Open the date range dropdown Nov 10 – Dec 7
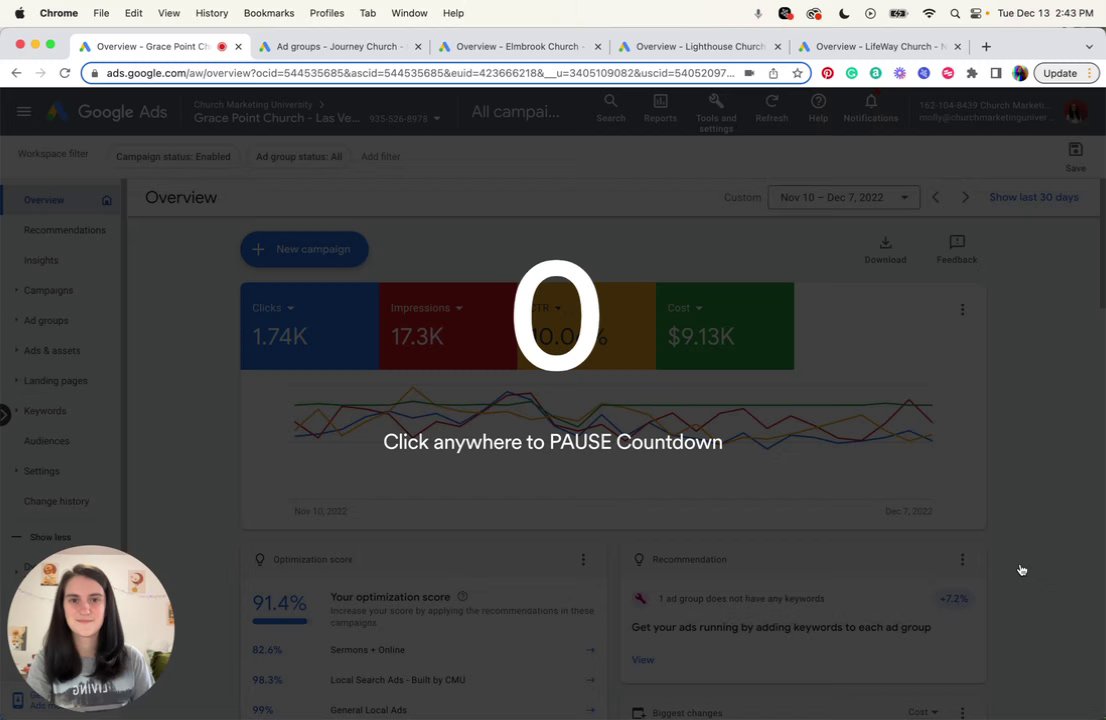This screenshot has width=1106, height=720. click(x=844, y=197)
